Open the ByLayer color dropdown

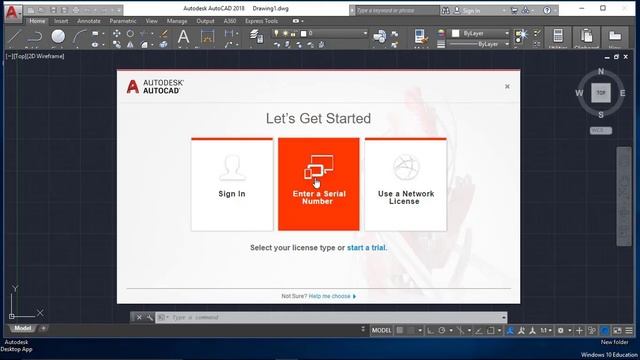point(507,33)
